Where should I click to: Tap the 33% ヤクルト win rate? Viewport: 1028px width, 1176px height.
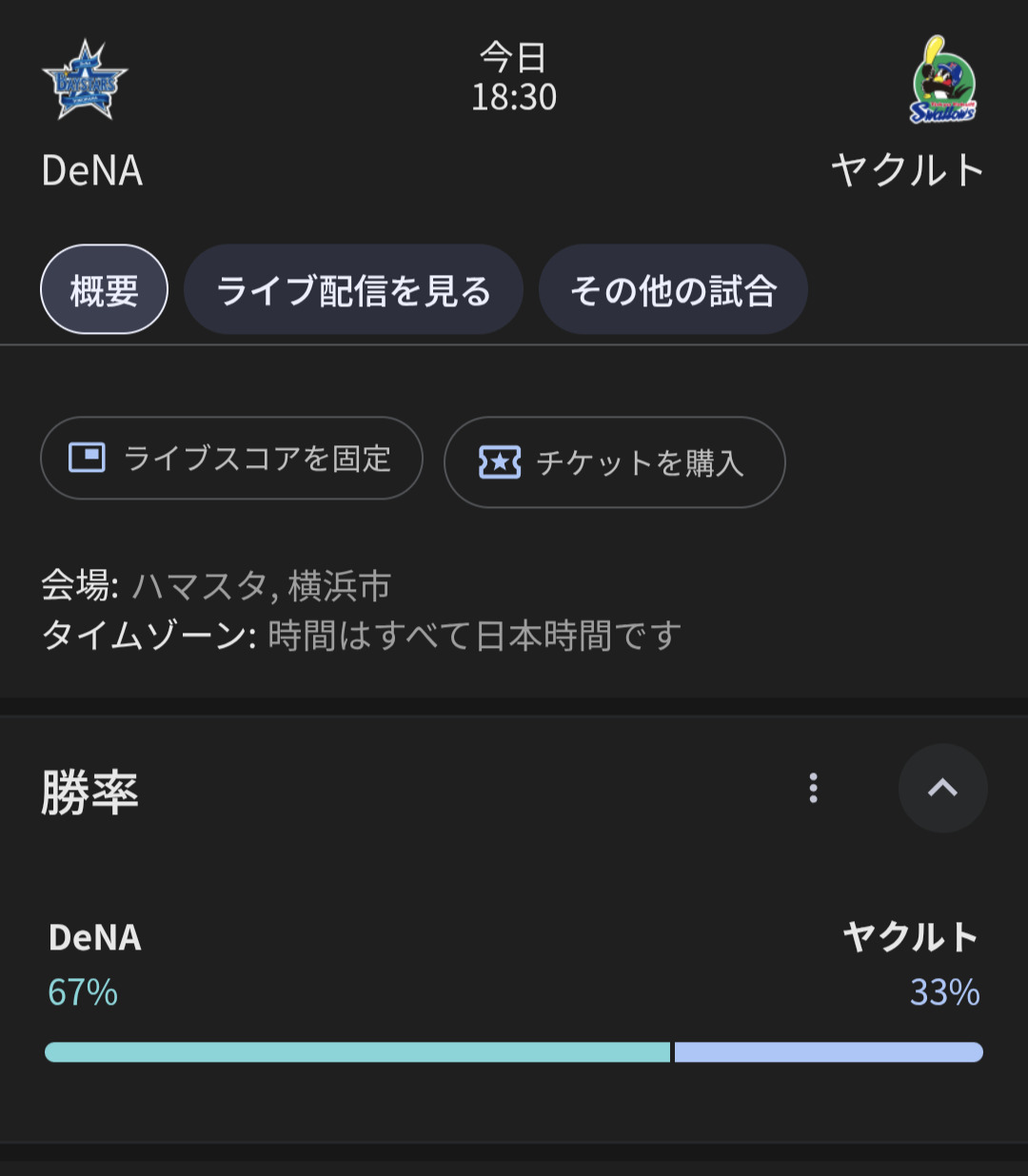pos(944,992)
